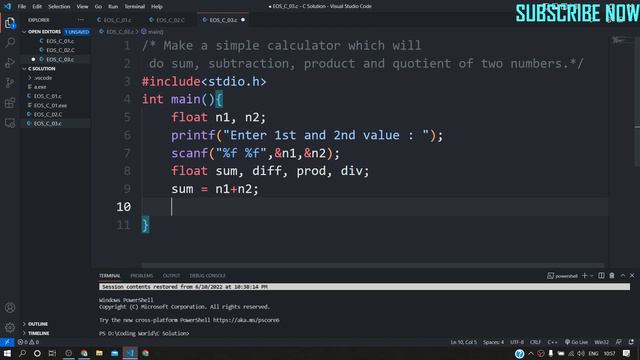Open the yellow file manager icon in taskbar
Image resolution: width=640 pixels, height=360 pixels.
pyautogui.click(x=99, y=353)
